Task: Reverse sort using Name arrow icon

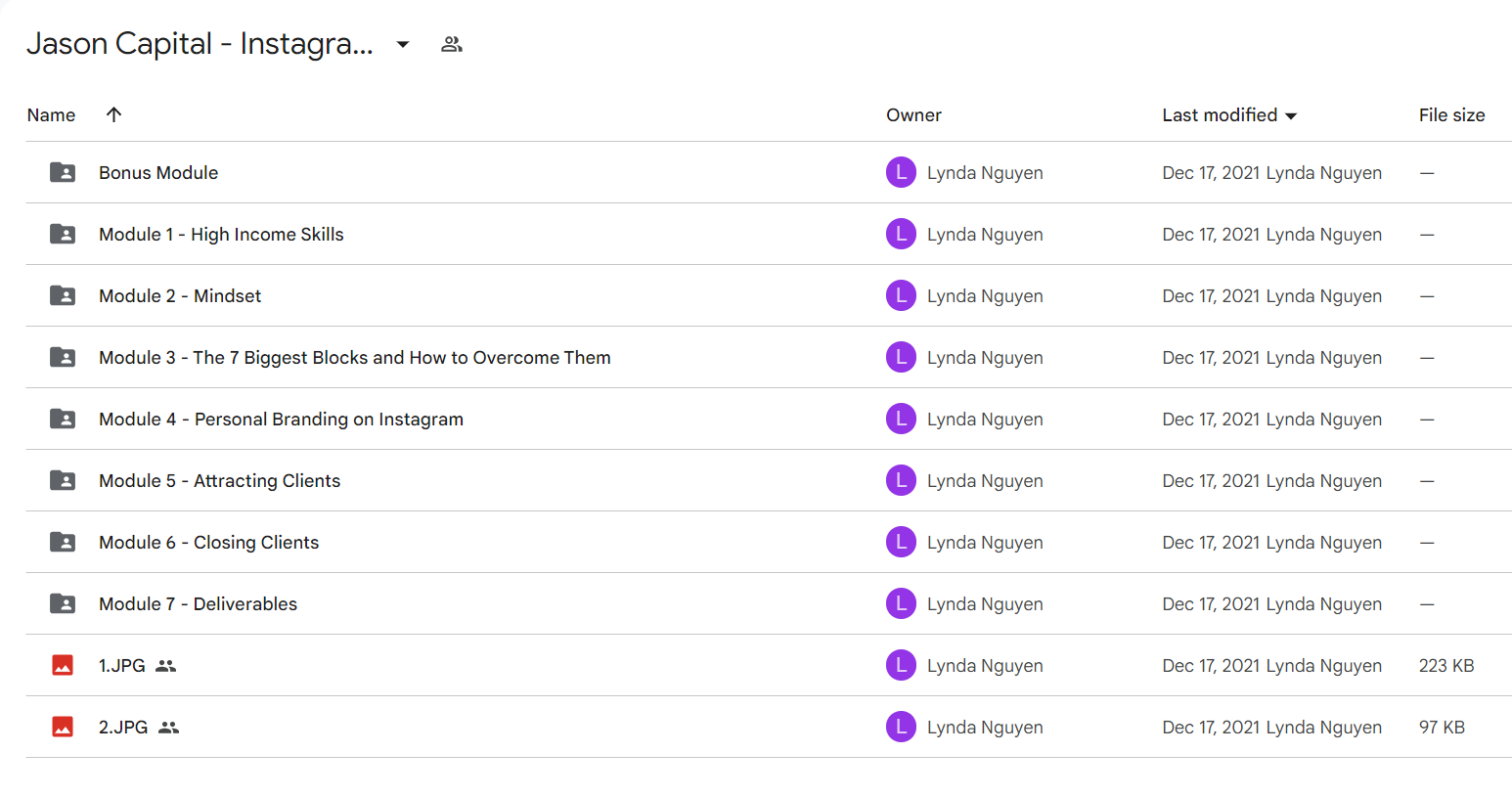Action: 113,114
